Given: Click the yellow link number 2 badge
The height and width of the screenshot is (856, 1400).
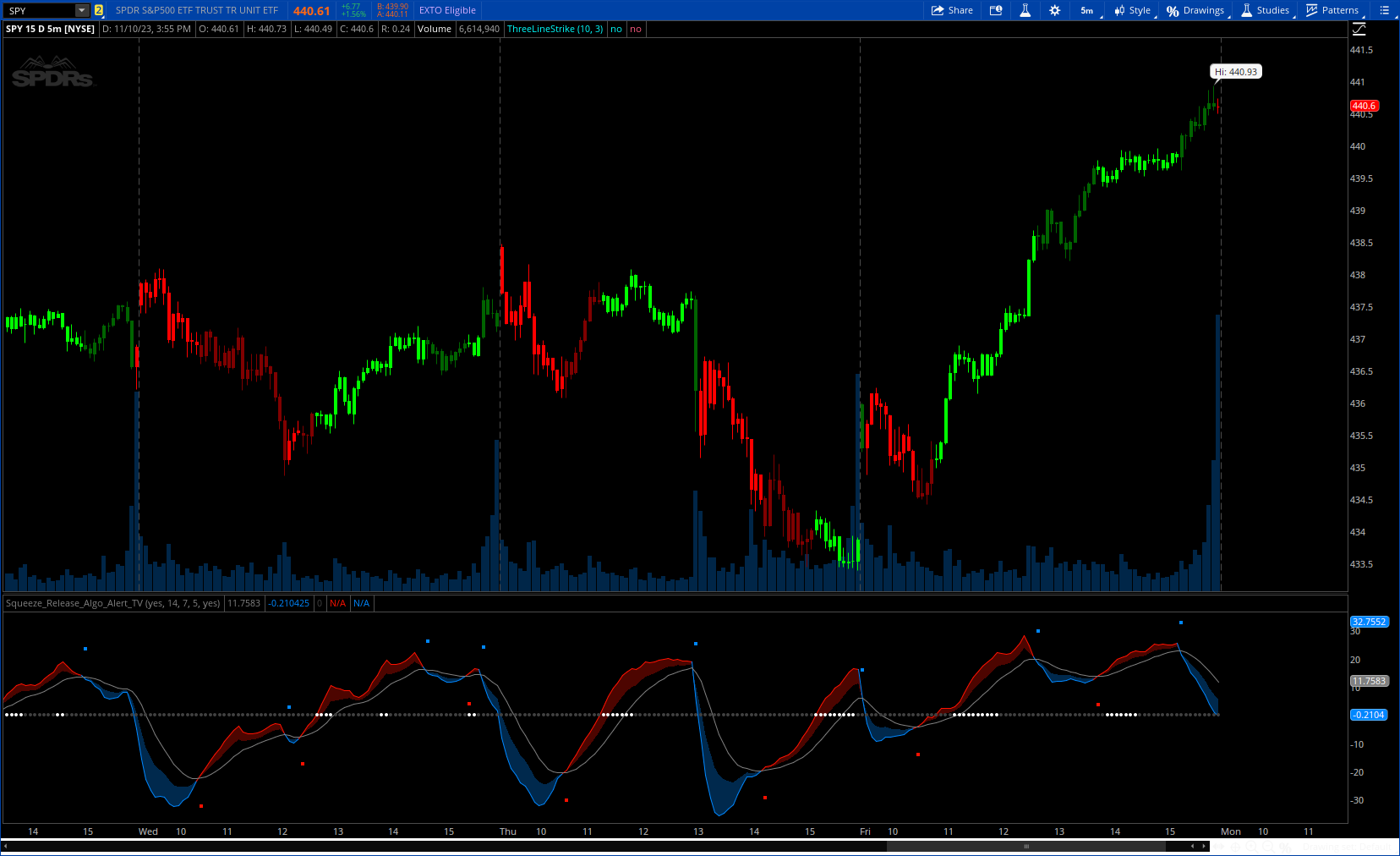Looking at the screenshot, I should coord(99,10).
